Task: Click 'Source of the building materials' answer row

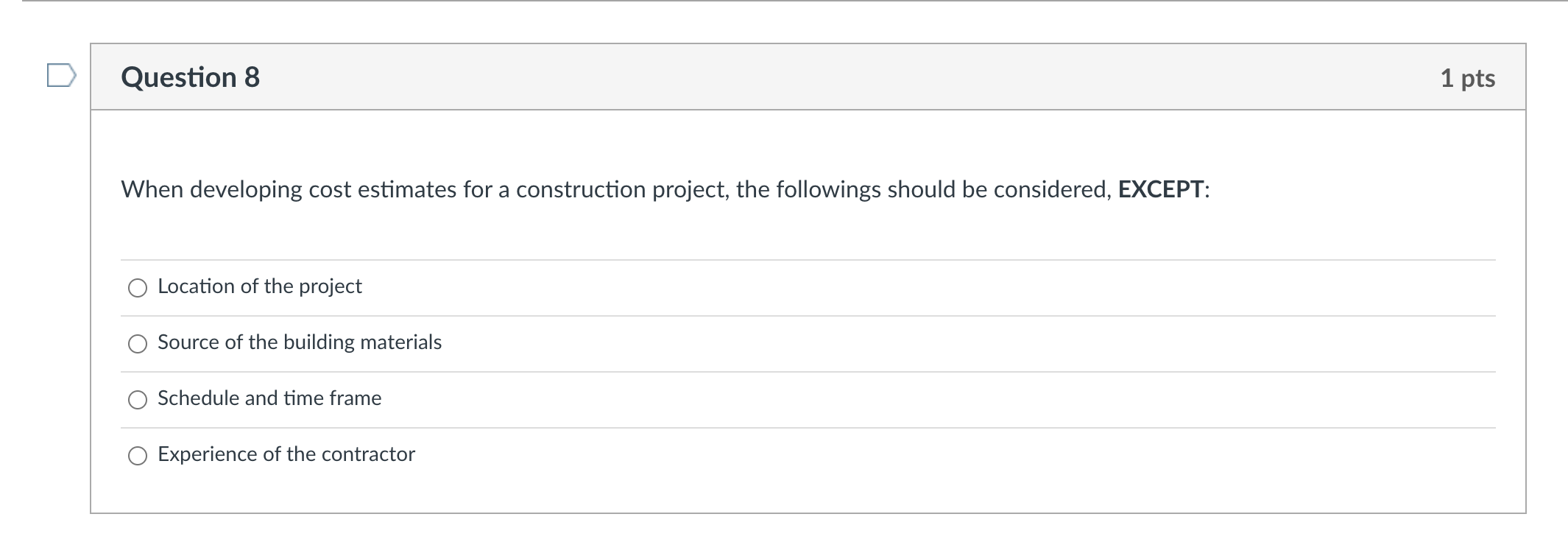Action: (299, 342)
